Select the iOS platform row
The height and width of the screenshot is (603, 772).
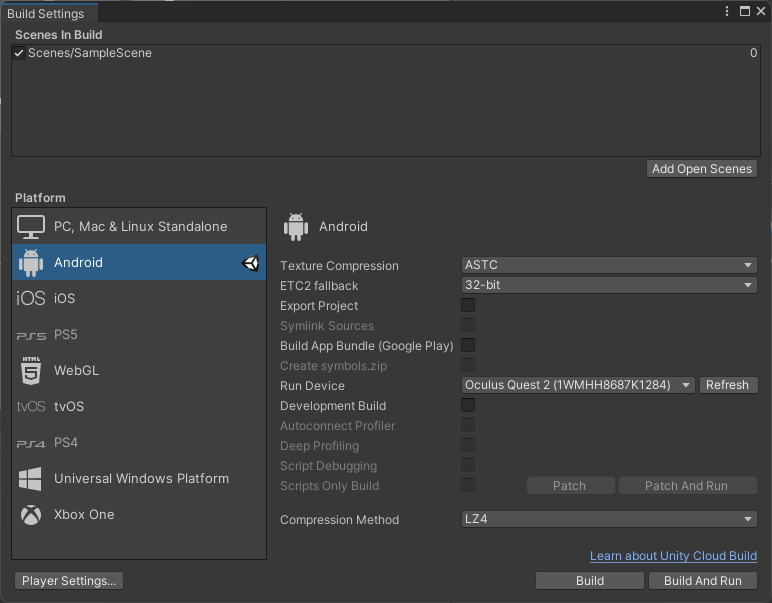pos(139,298)
